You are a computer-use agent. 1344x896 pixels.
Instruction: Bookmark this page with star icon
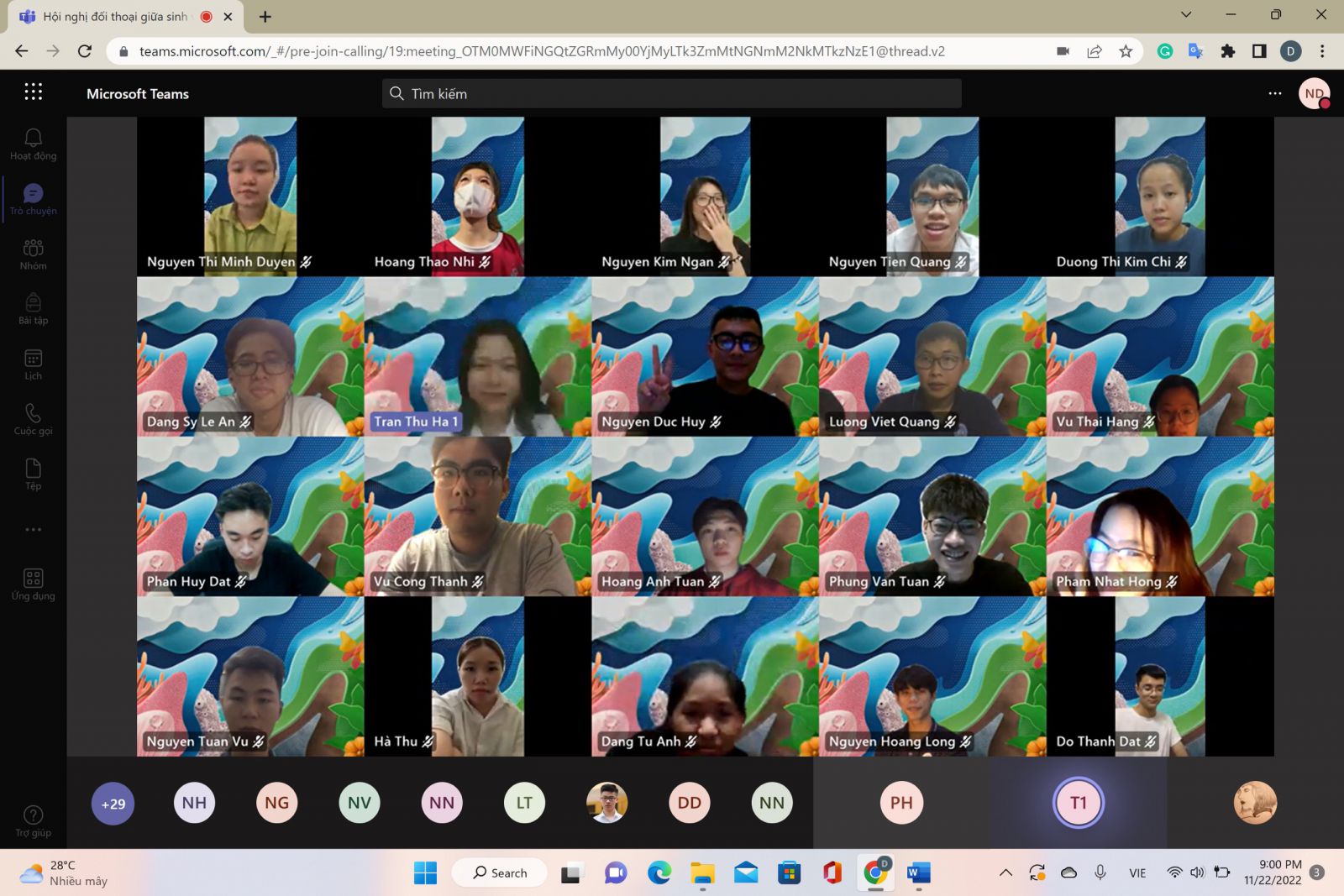[x=1126, y=51]
